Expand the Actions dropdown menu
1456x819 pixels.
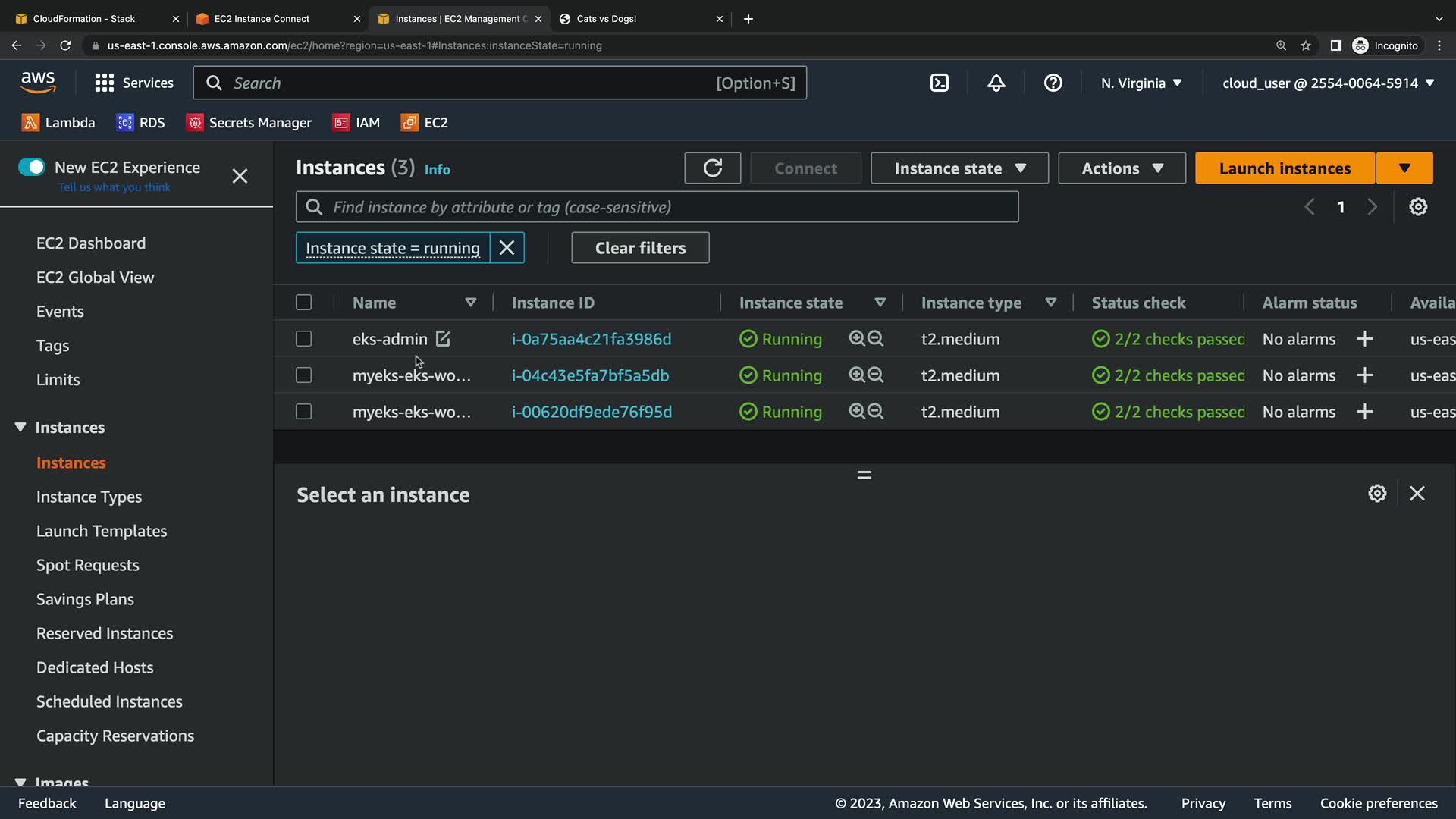coord(1122,168)
